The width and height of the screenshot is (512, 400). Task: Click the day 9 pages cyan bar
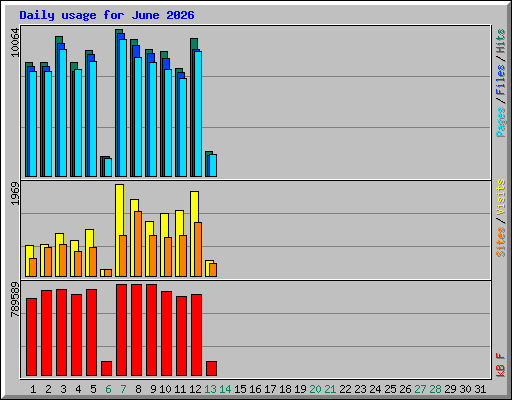coord(153,119)
